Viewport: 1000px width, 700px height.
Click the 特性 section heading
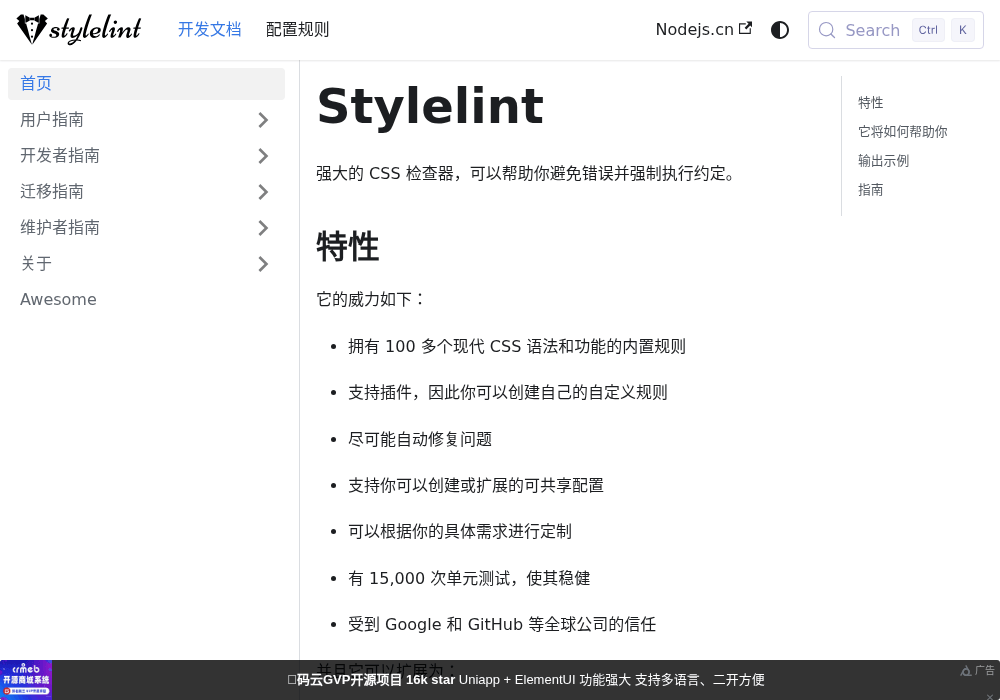[x=348, y=246]
